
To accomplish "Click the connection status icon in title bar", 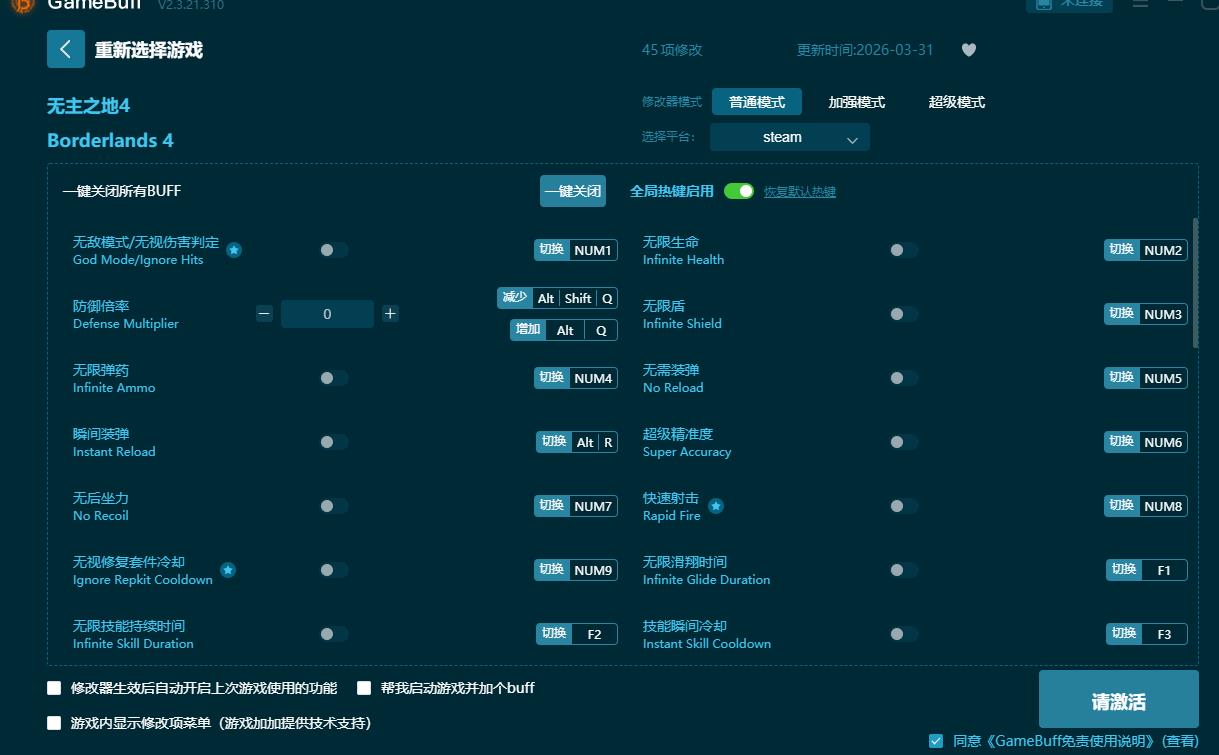I will tap(1044, 4).
